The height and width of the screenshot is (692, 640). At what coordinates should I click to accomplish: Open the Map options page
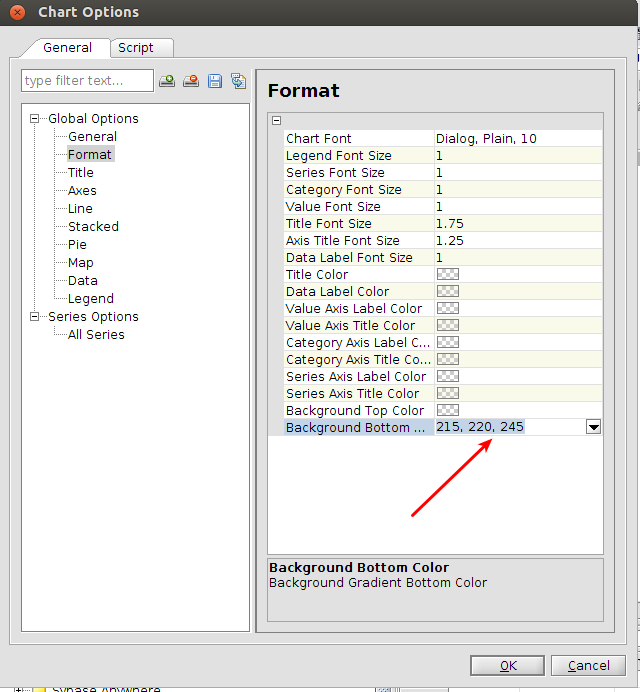(x=81, y=263)
